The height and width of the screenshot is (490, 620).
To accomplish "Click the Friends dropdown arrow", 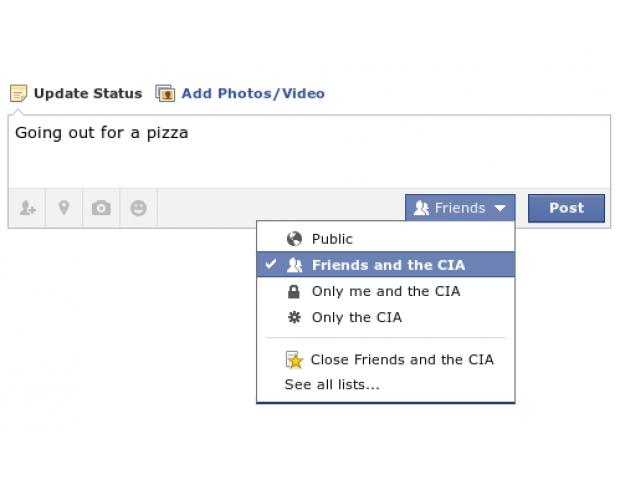I will point(500,208).
